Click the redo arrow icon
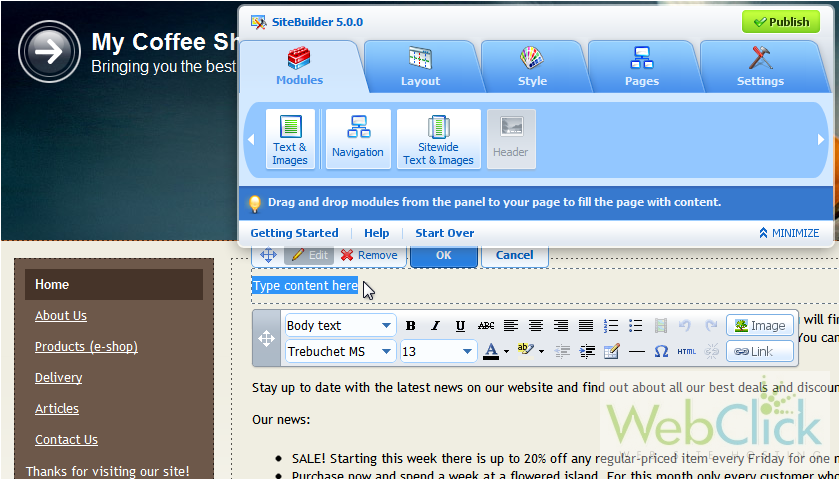This screenshot has height=480, width=840. click(x=711, y=326)
